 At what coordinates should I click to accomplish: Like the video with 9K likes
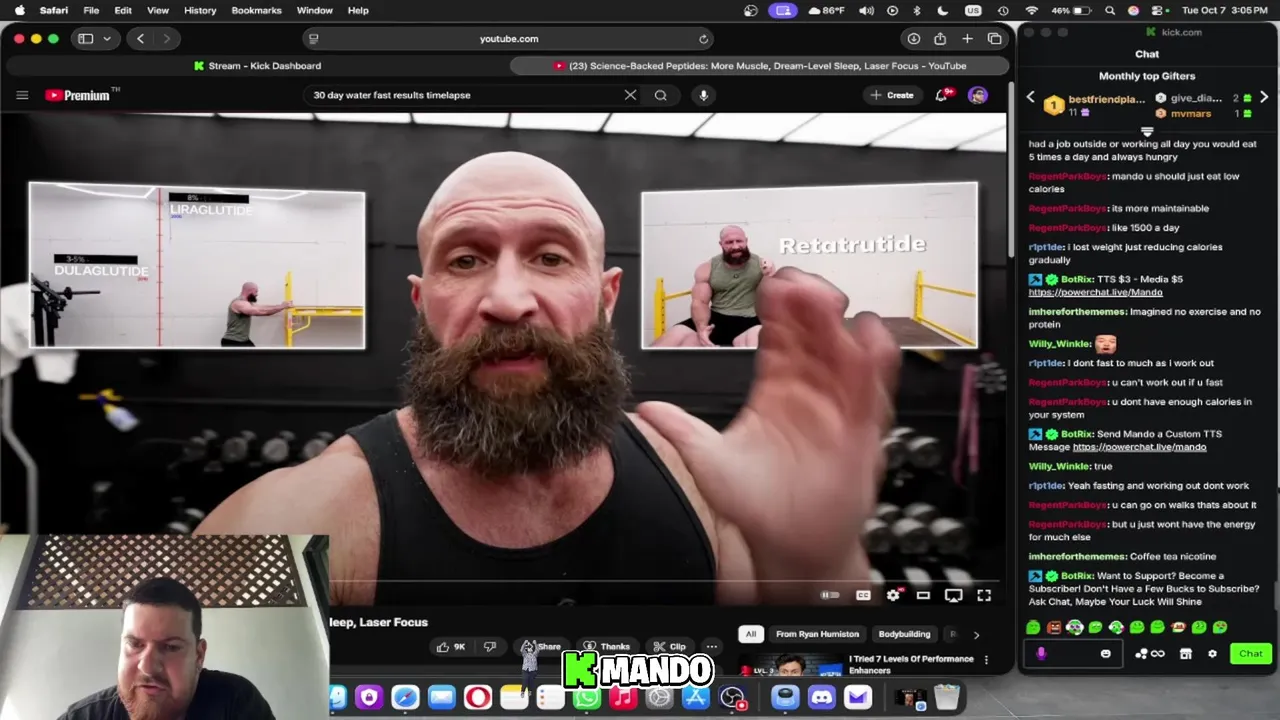[450, 647]
